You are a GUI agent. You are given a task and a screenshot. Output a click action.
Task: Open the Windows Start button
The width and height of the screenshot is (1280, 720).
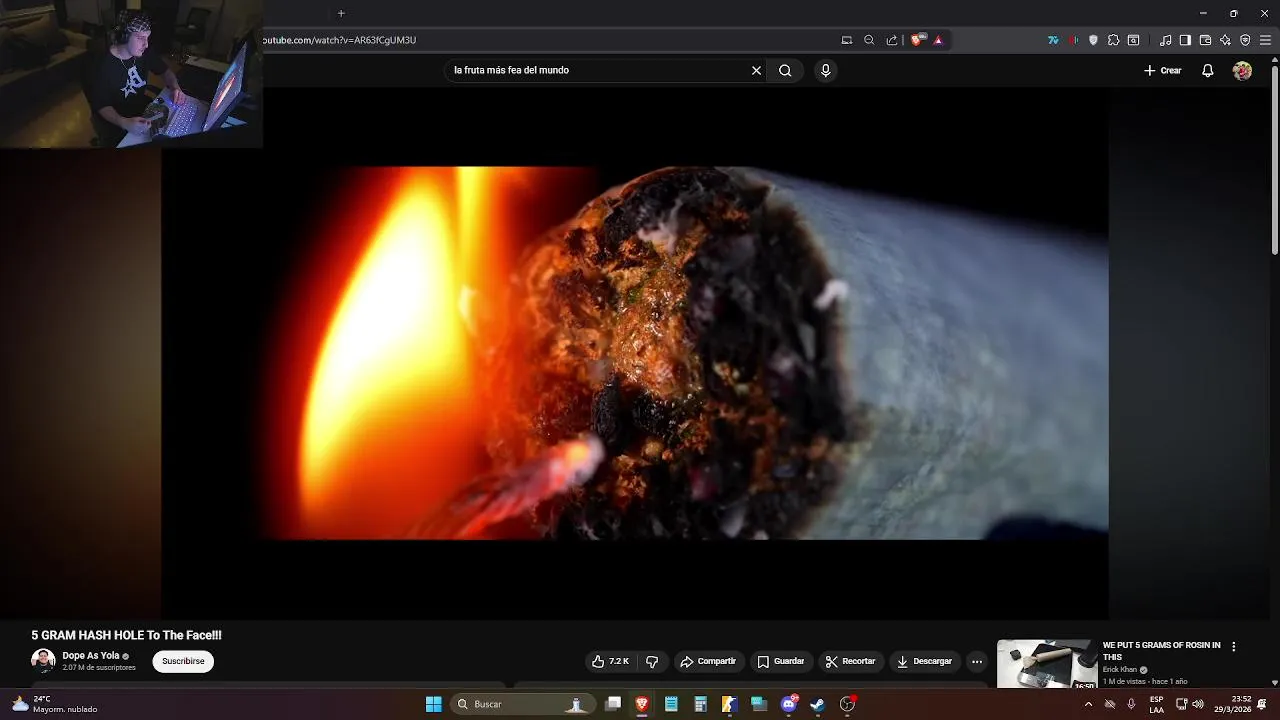(434, 704)
